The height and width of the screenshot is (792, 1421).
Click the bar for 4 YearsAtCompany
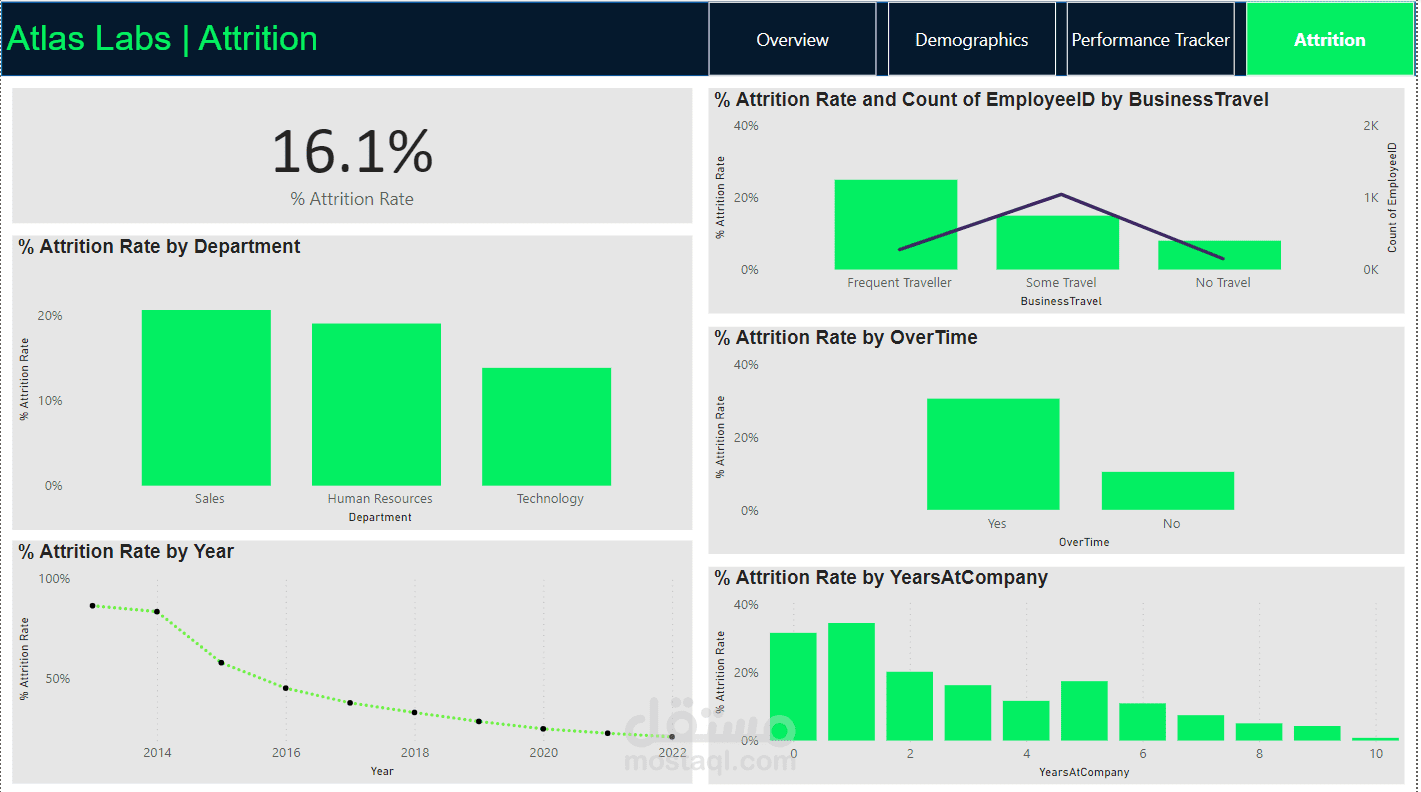pyautogui.click(x=1026, y=721)
